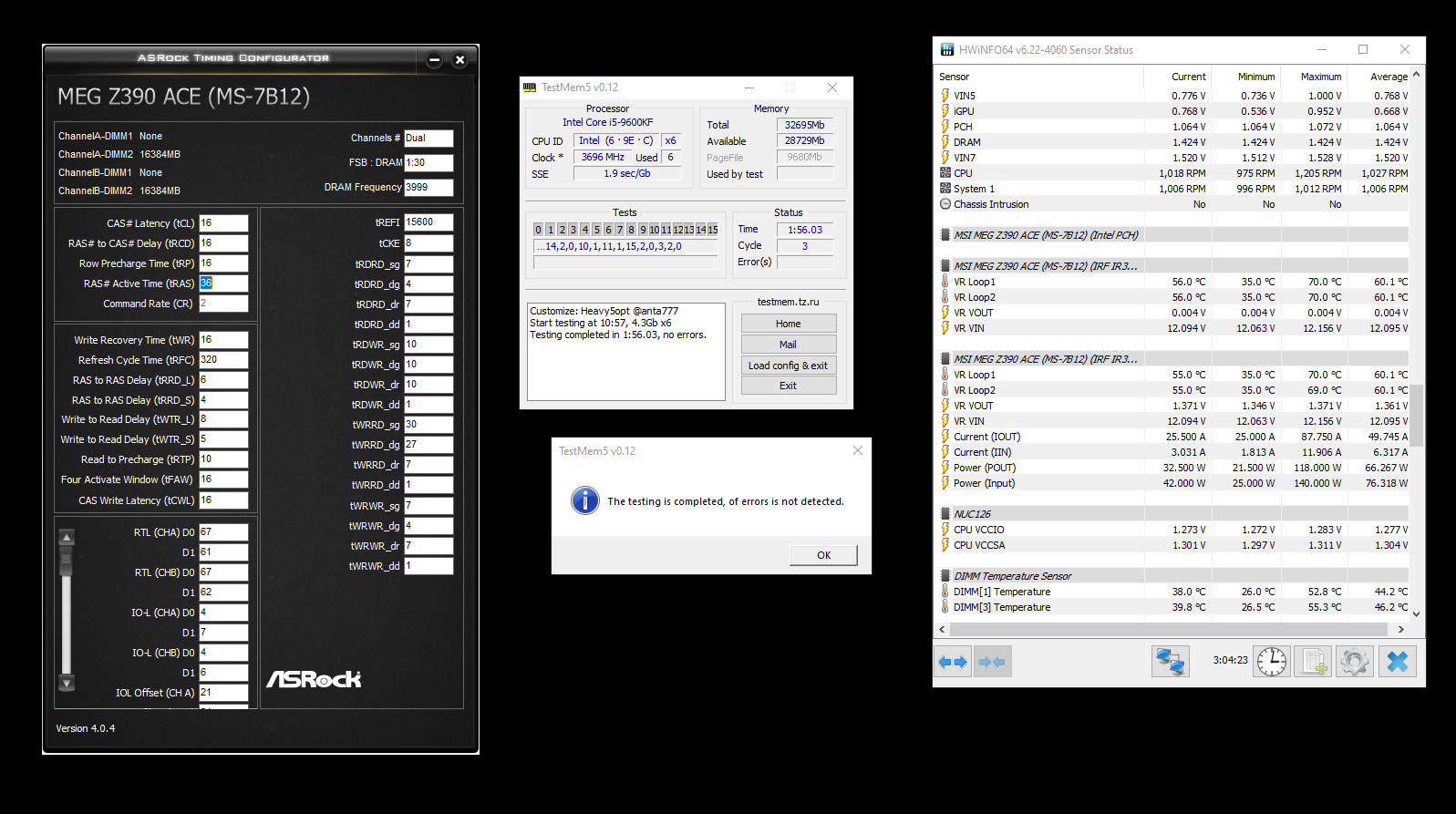Click the Home button in TestMem5

pyautogui.click(x=789, y=324)
